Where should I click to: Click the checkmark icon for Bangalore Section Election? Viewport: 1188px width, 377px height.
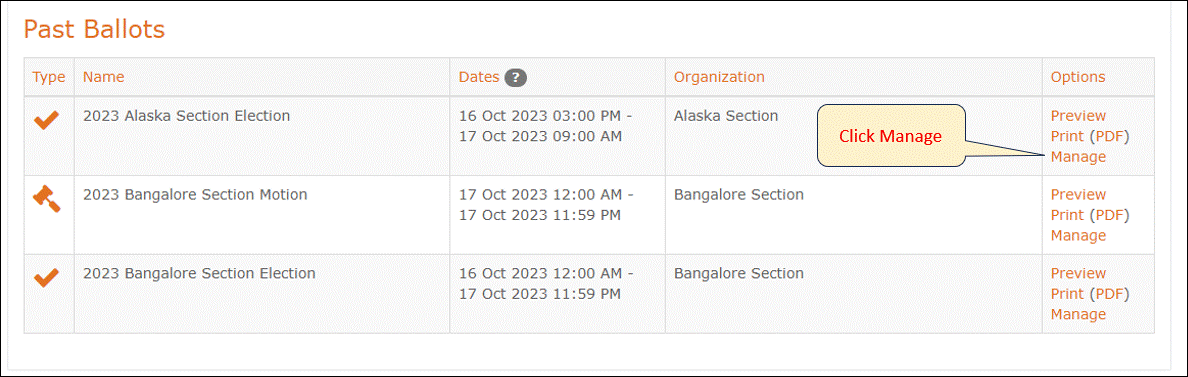(x=46, y=277)
